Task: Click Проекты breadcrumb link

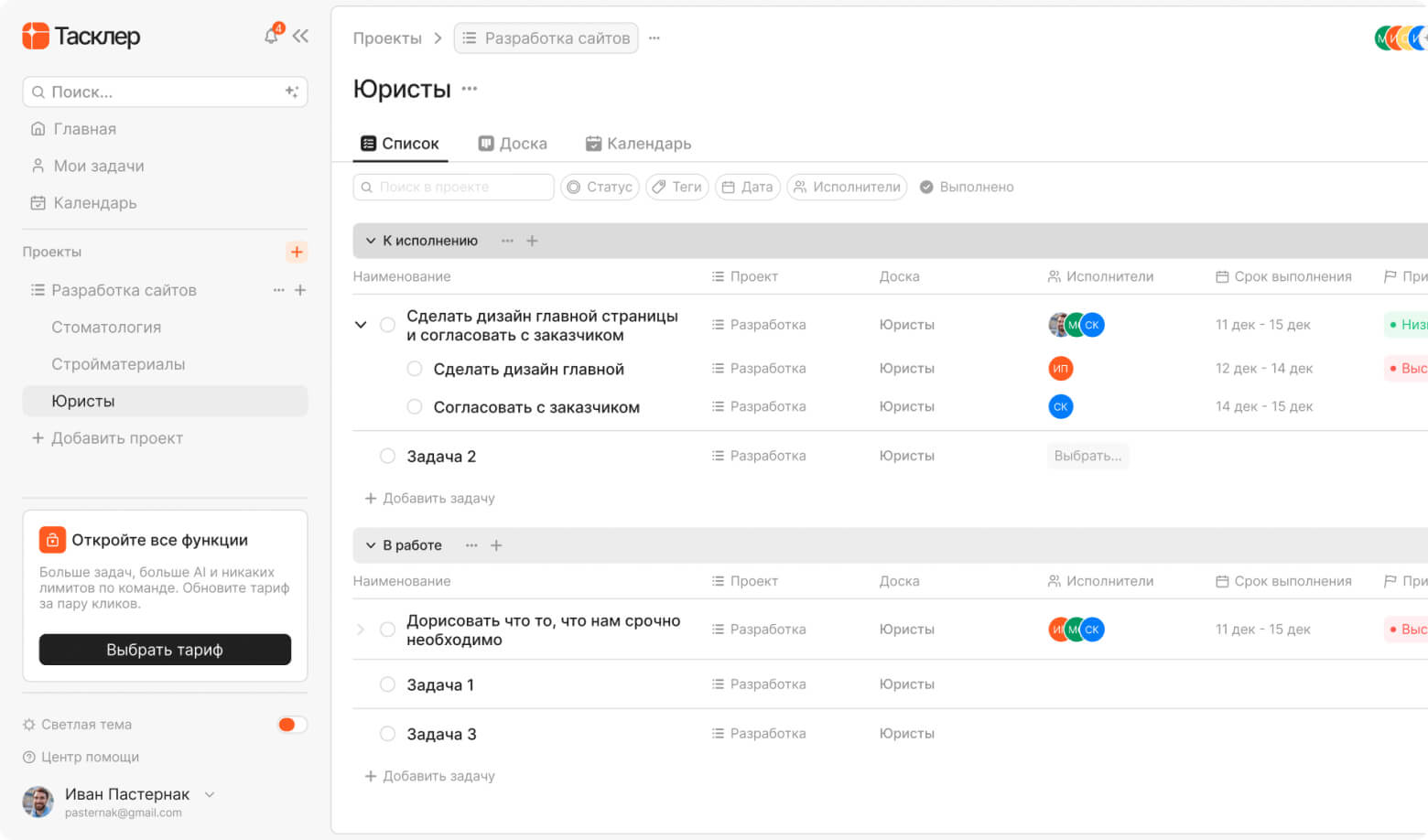Action: 387,38
